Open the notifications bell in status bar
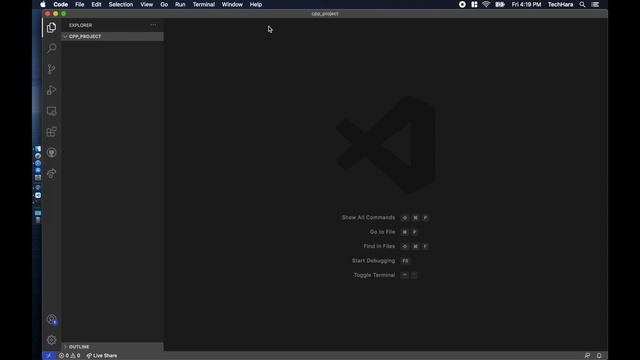The width and height of the screenshot is (640, 360). 599,356
